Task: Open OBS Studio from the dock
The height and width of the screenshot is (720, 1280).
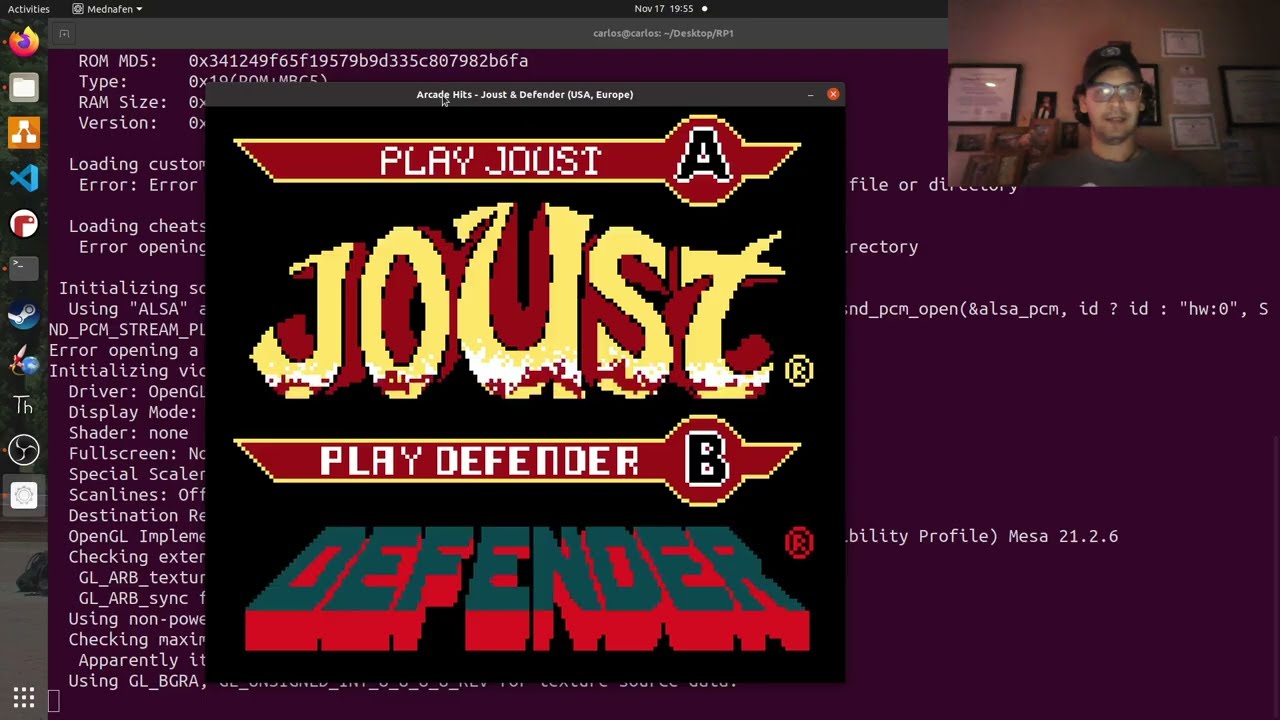Action: tap(24, 450)
